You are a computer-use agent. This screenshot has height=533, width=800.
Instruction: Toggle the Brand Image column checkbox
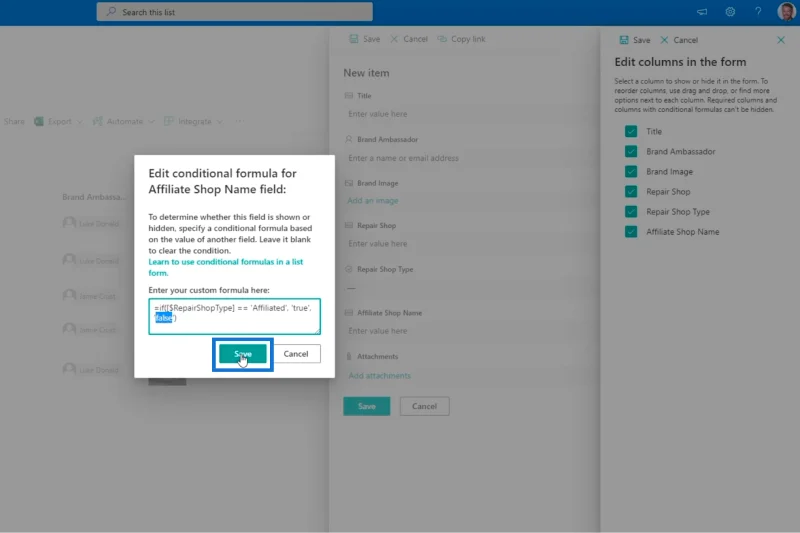pos(631,171)
